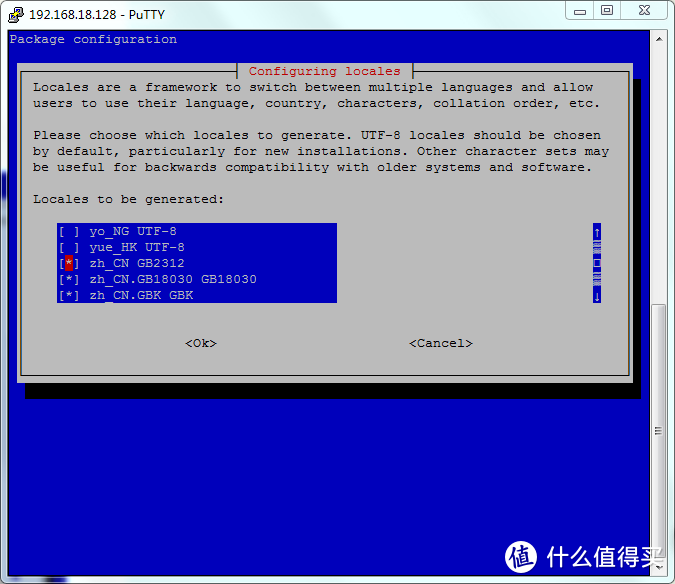
Task: Click the 'Locales to be generated:' label
Action: tap(128, 200)
